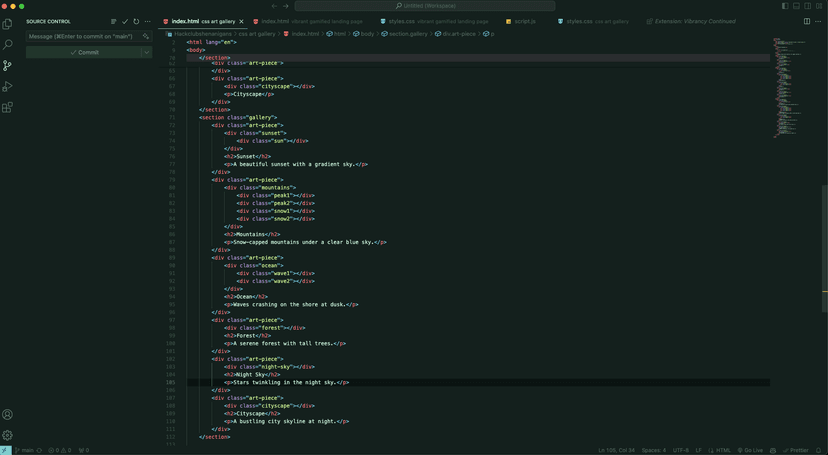Screen dimensions: 828x455
Task: Open the dropdown arrow beside Commit button
Action: (x=146, y=52)
